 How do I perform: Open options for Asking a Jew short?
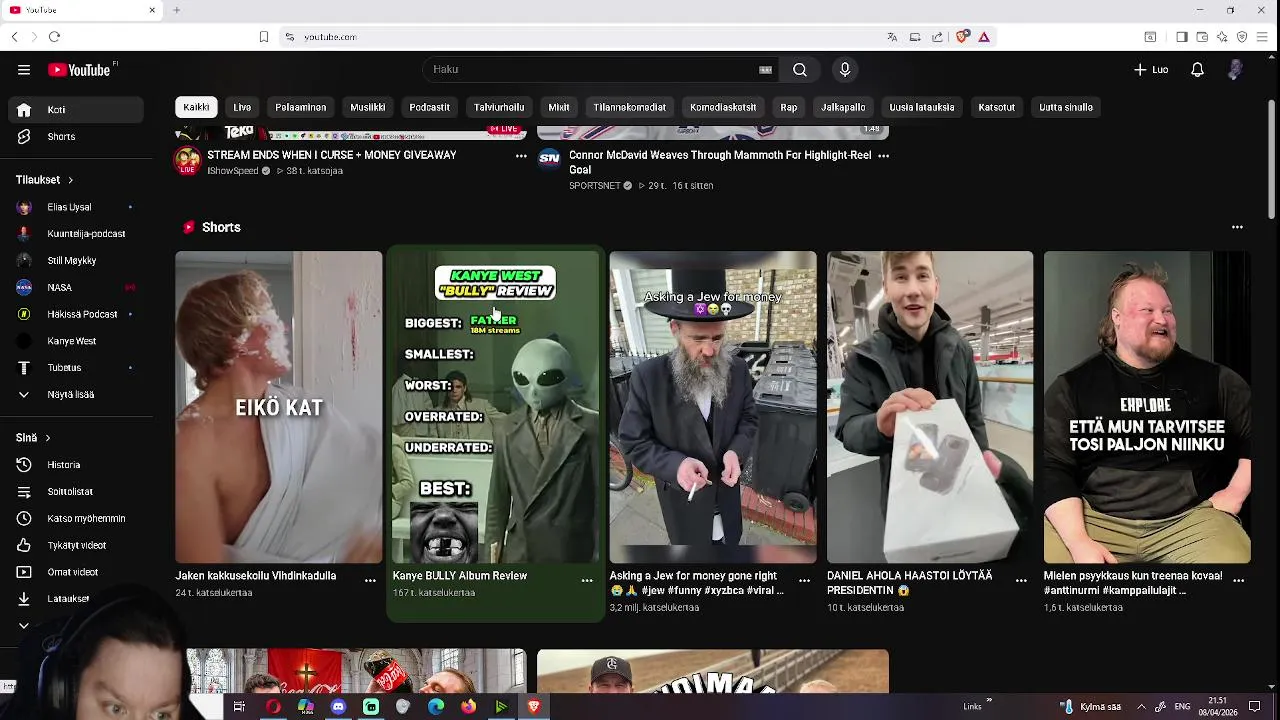[x=804, y=580]
